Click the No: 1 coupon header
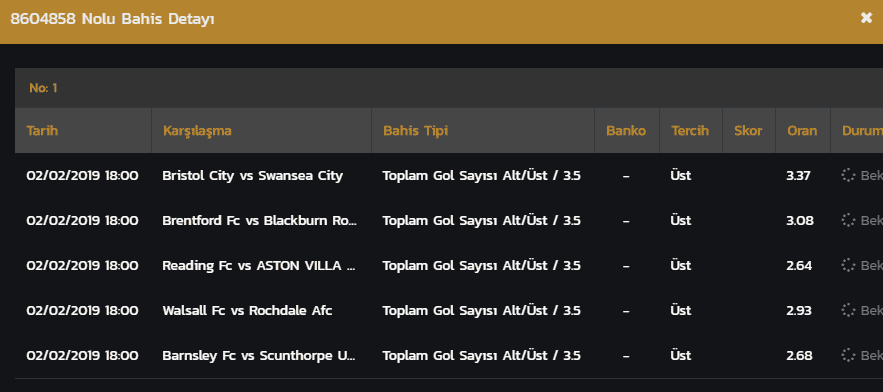 [x=43, y=88]
